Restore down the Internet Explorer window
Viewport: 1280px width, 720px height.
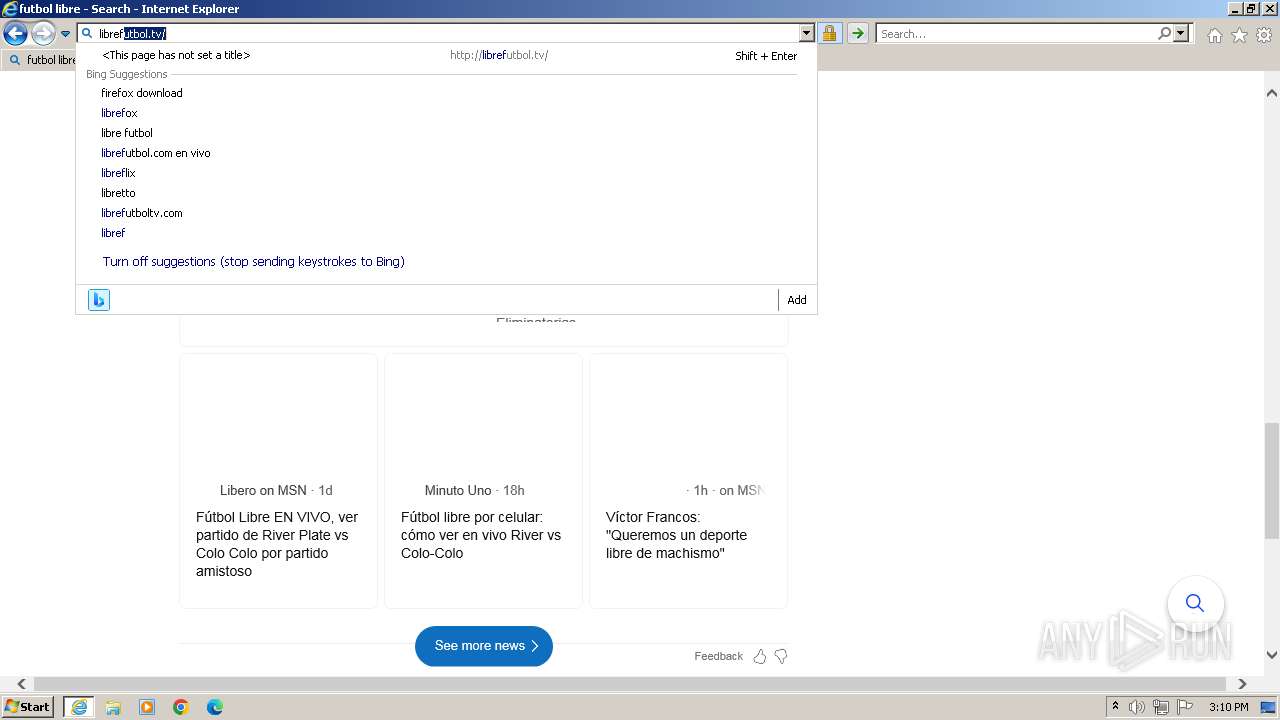(x=1250, y=8)
